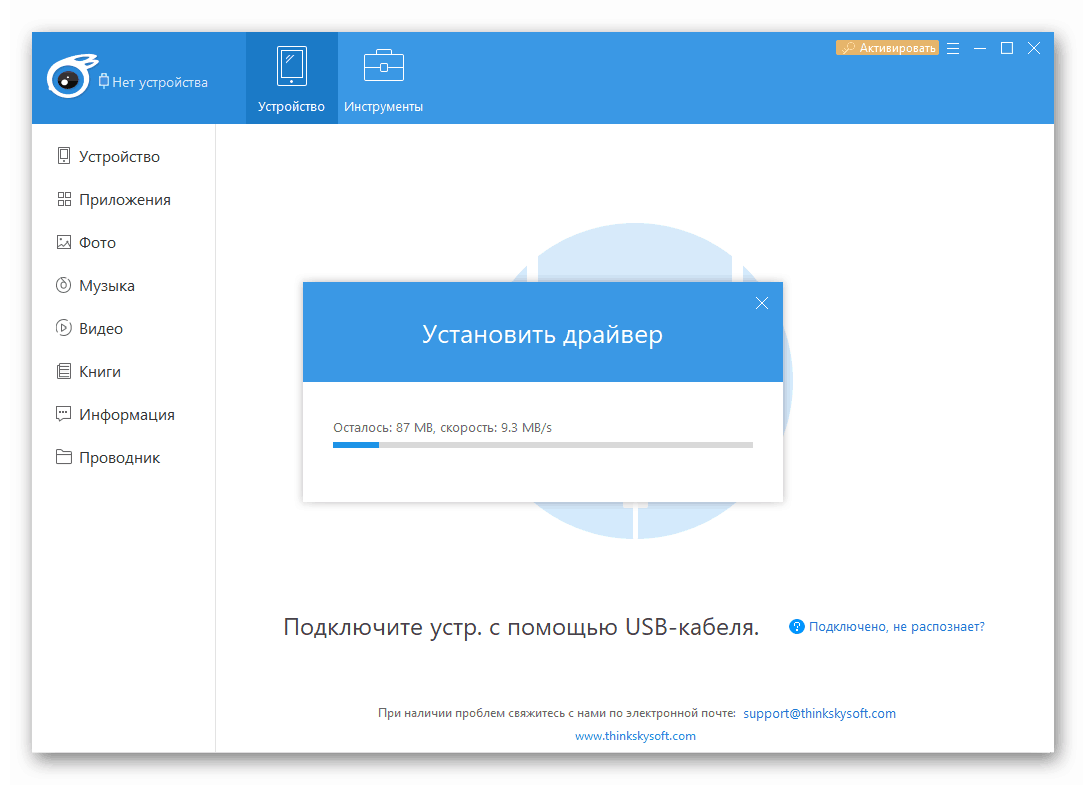Maximize the iTools window

pyautogui.click(x=1007, y=48)
